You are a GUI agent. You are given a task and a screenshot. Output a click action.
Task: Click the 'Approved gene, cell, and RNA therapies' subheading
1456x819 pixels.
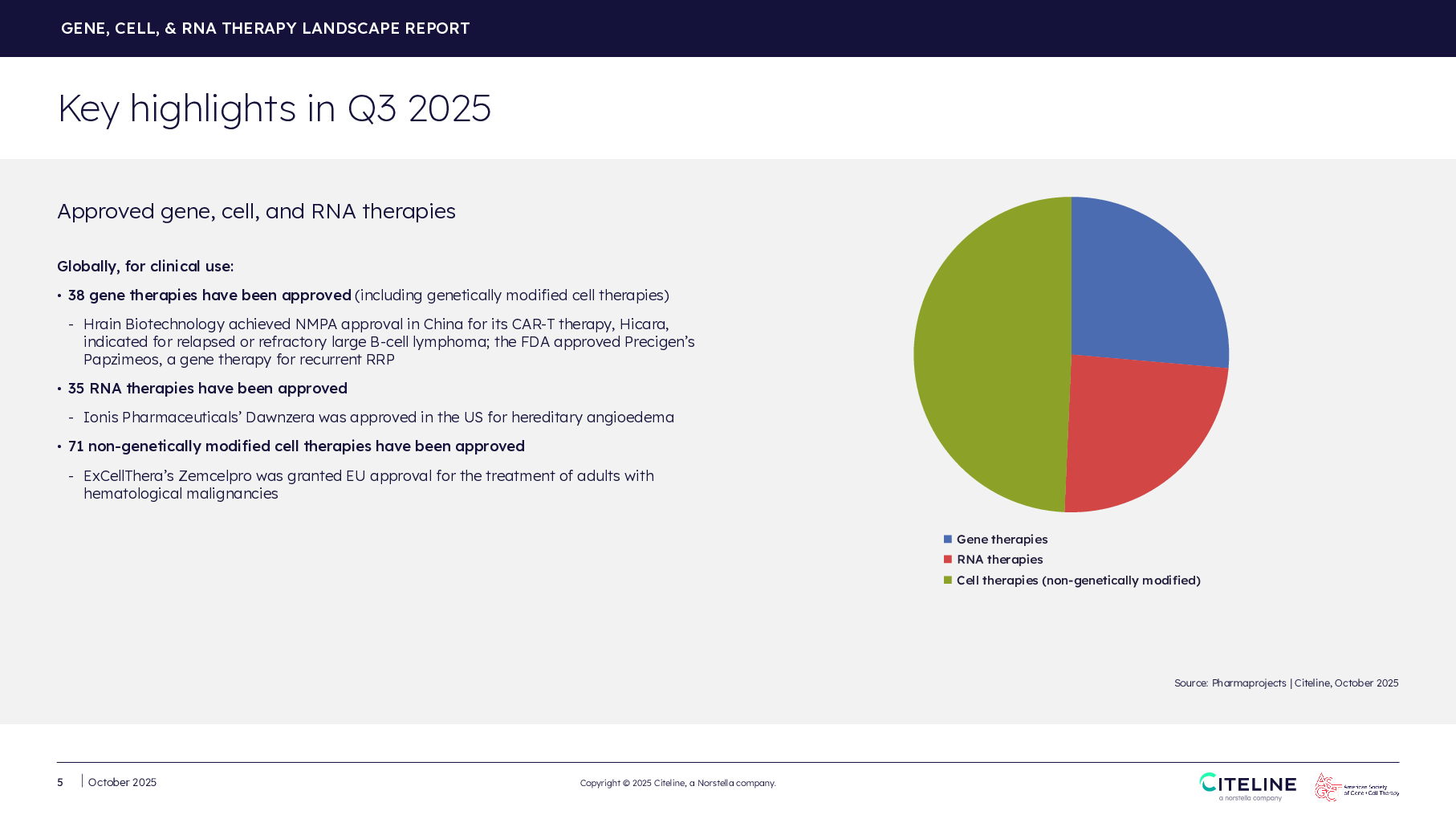click(256, 211)
